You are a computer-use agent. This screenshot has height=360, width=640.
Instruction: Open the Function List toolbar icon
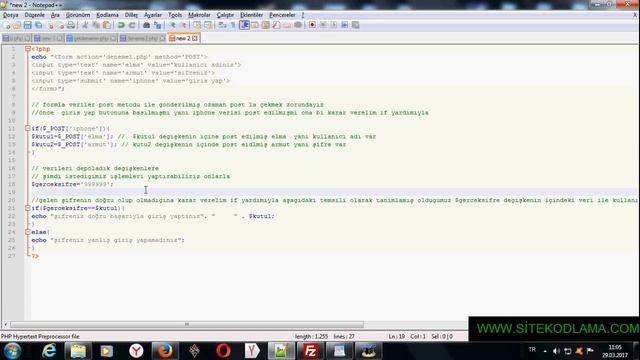tap(276, 25)
